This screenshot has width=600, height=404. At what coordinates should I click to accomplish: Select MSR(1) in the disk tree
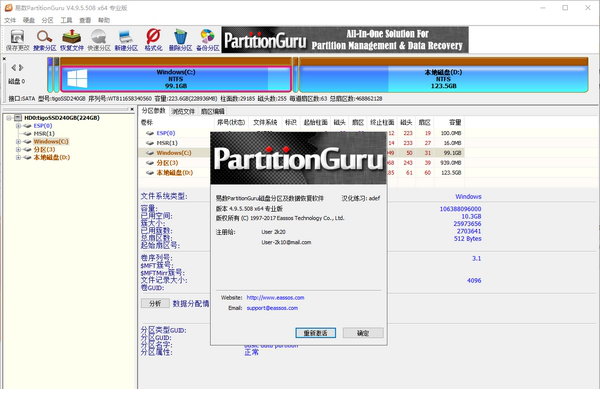(44, 134)
